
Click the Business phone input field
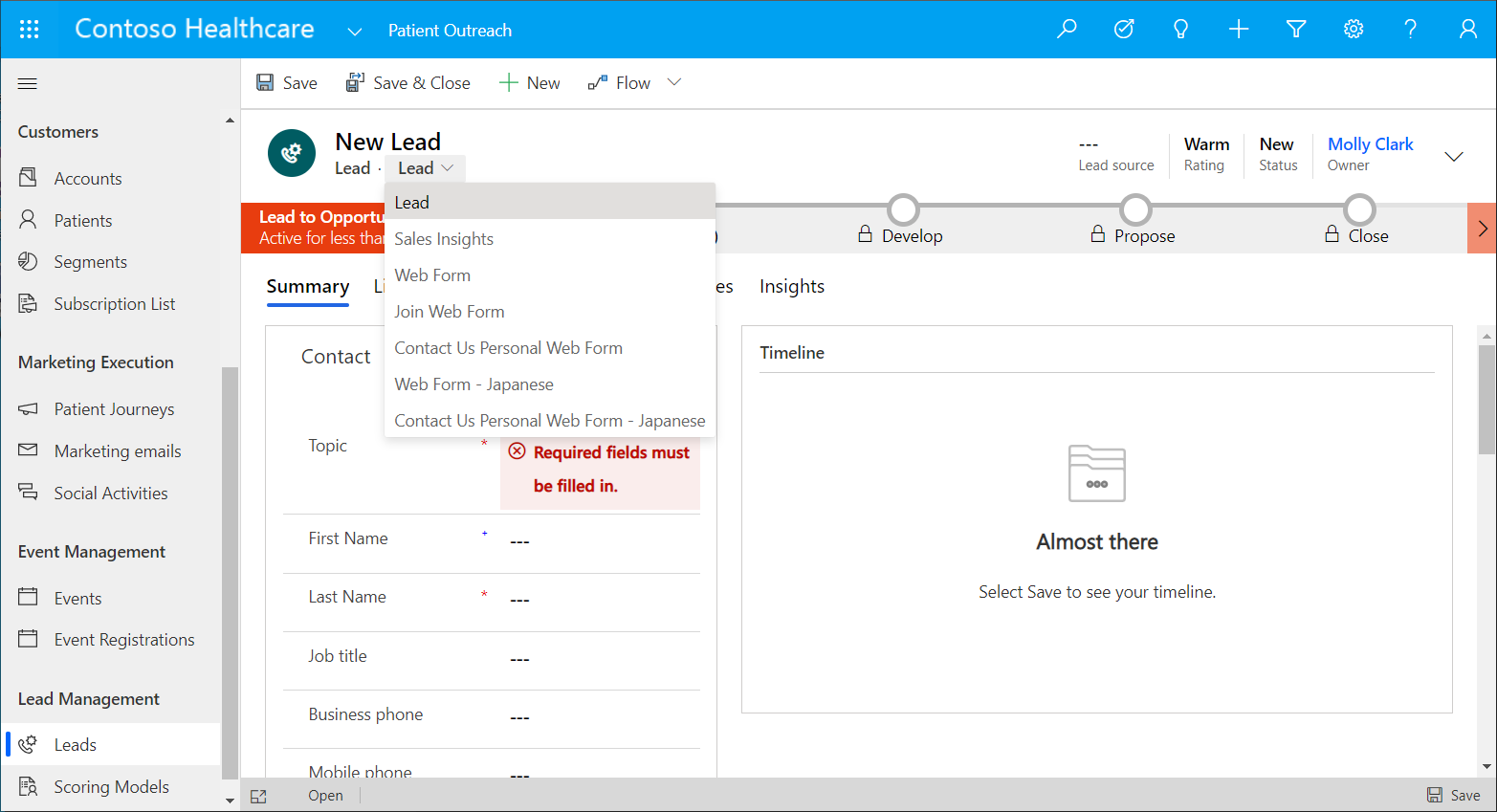(x=600, y=717)
